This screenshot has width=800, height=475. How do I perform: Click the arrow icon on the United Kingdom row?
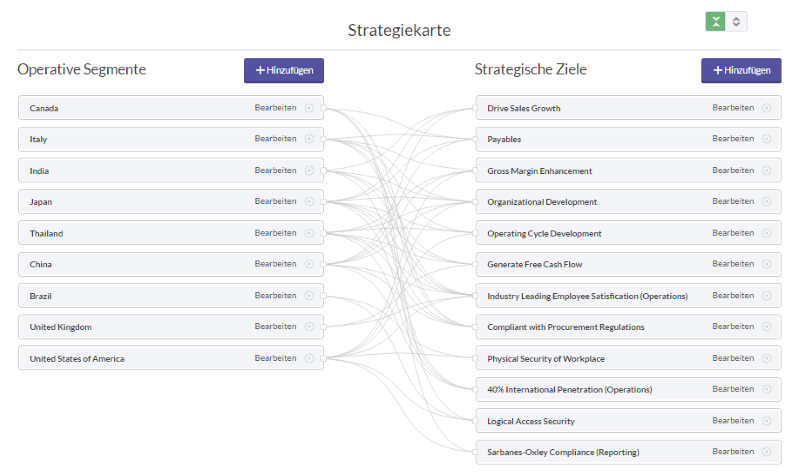(x=309, y=327)
